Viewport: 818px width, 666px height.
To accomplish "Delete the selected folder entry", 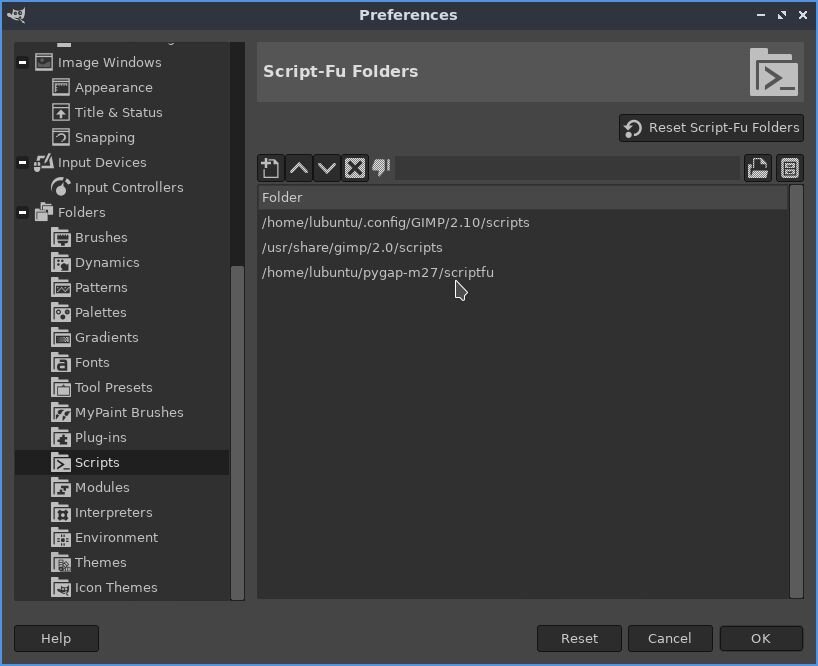I will (x=355, y=168).
